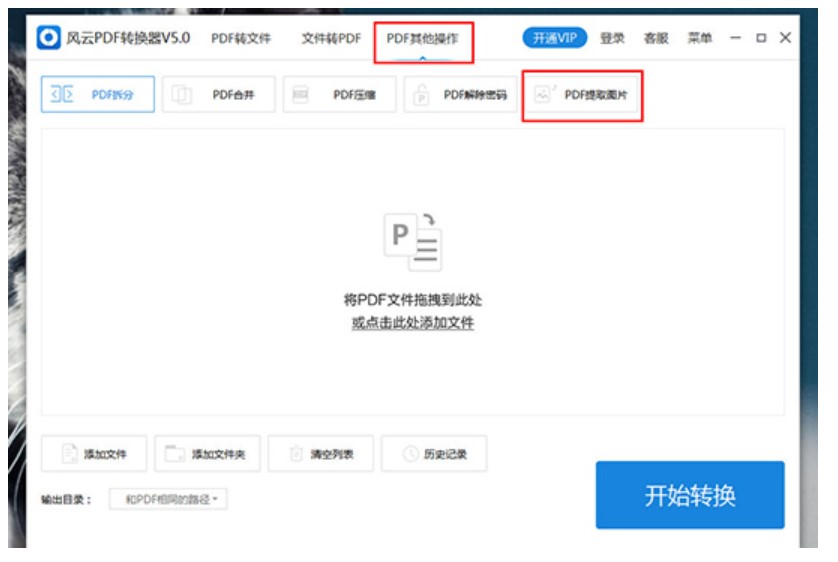The width and height of the screenshot is (838, 562).
Task: Close the converter window
Action: (785, 37)
